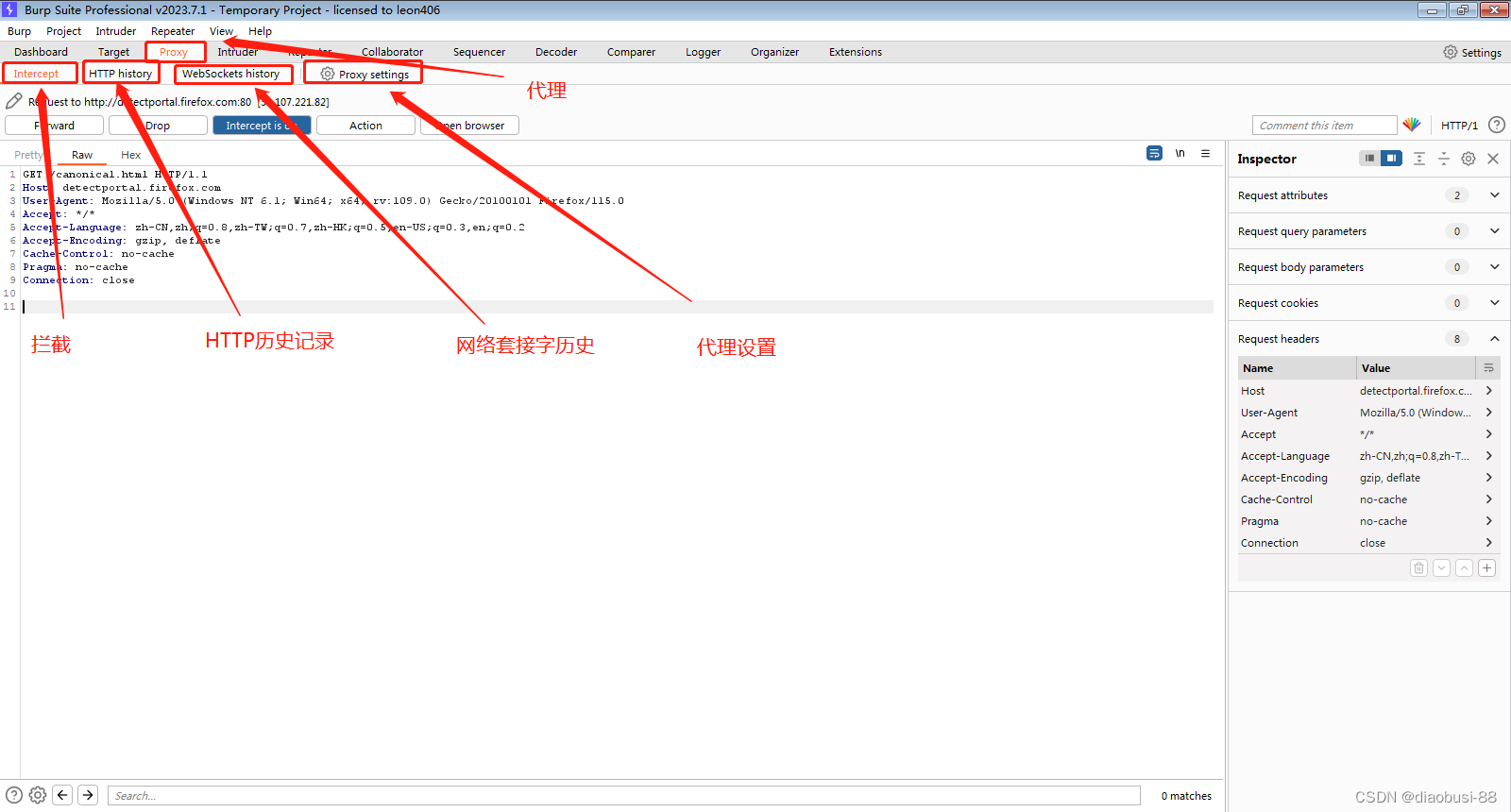Click the Open browser button

469,125
